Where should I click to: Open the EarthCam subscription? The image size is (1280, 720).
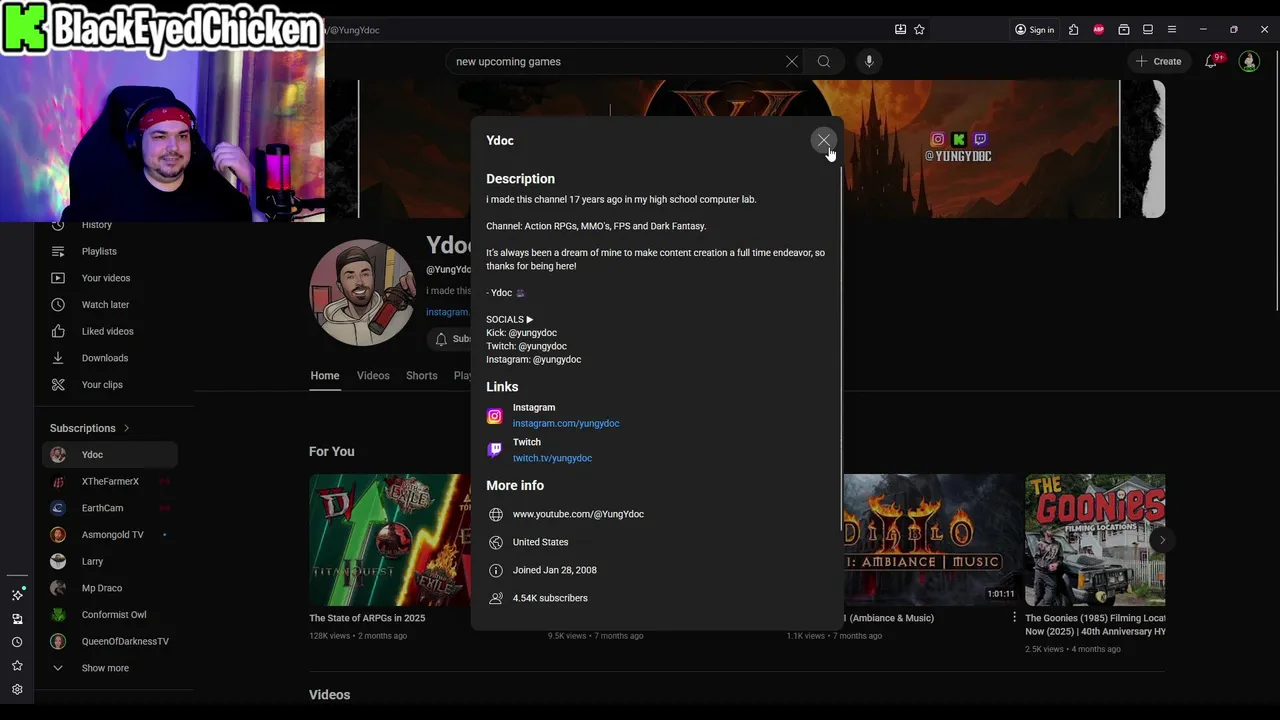[110, 508]
